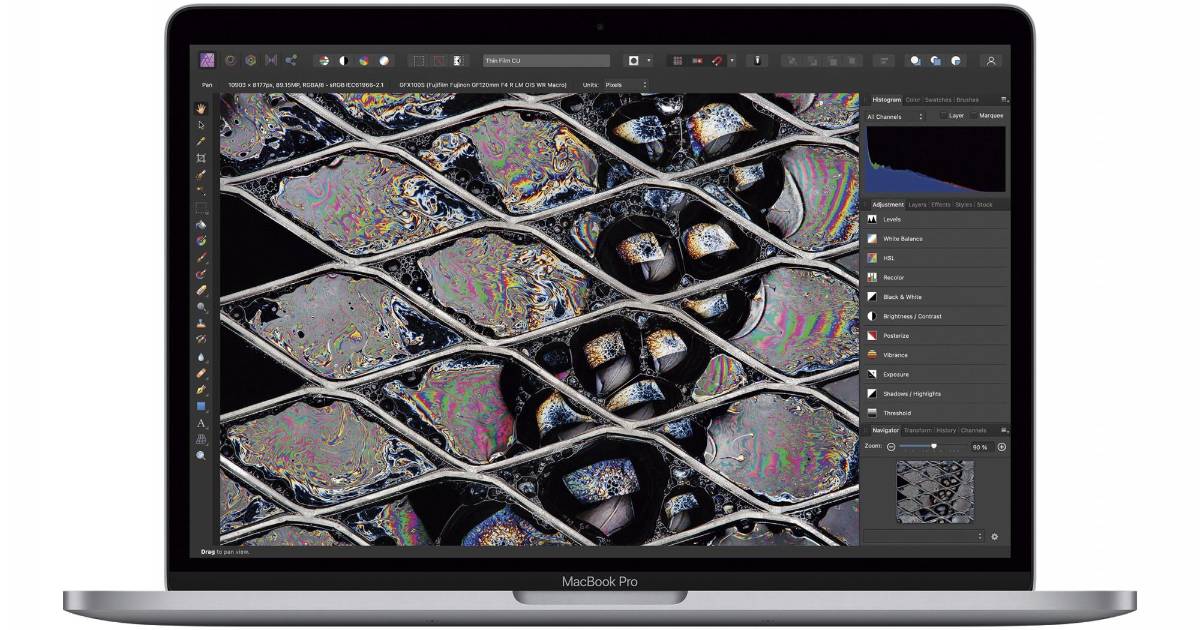Open the Units Pixels dropdown
The image size is (1200, 630).
tap(627, 85)
